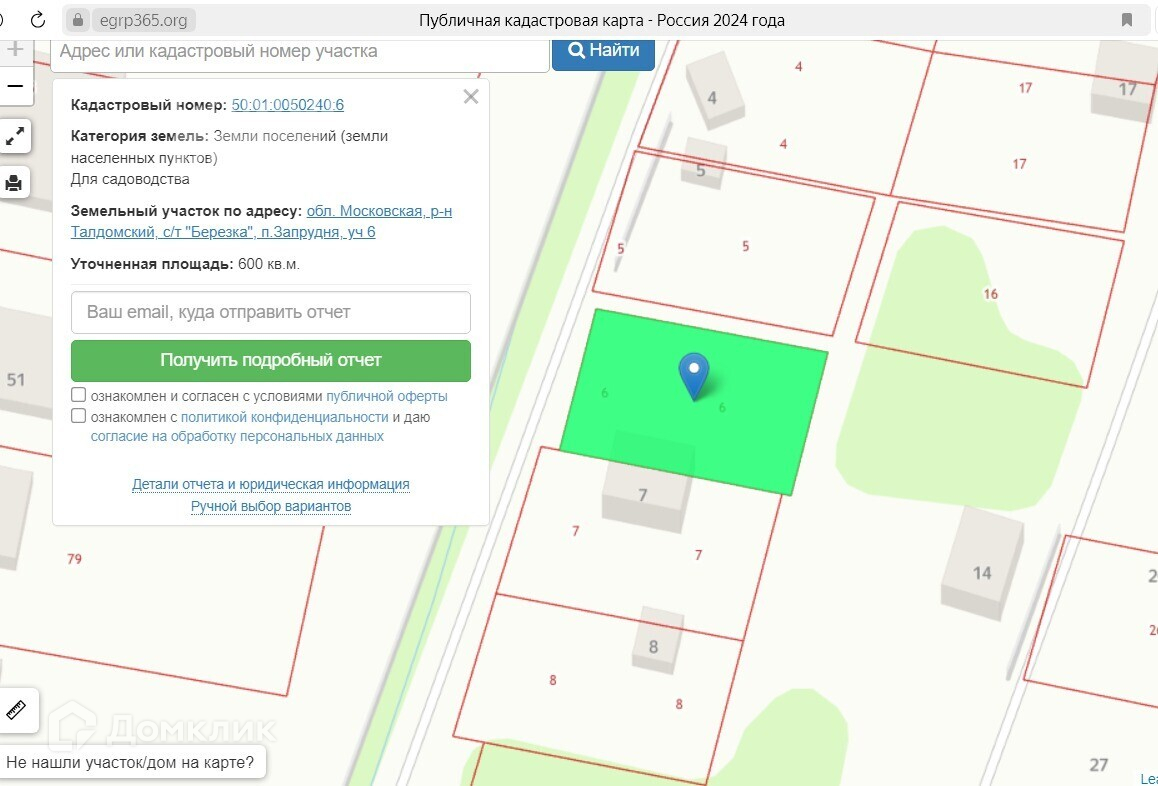
Task: Open политикой конфиденциальности link
Action: (284, 417)
